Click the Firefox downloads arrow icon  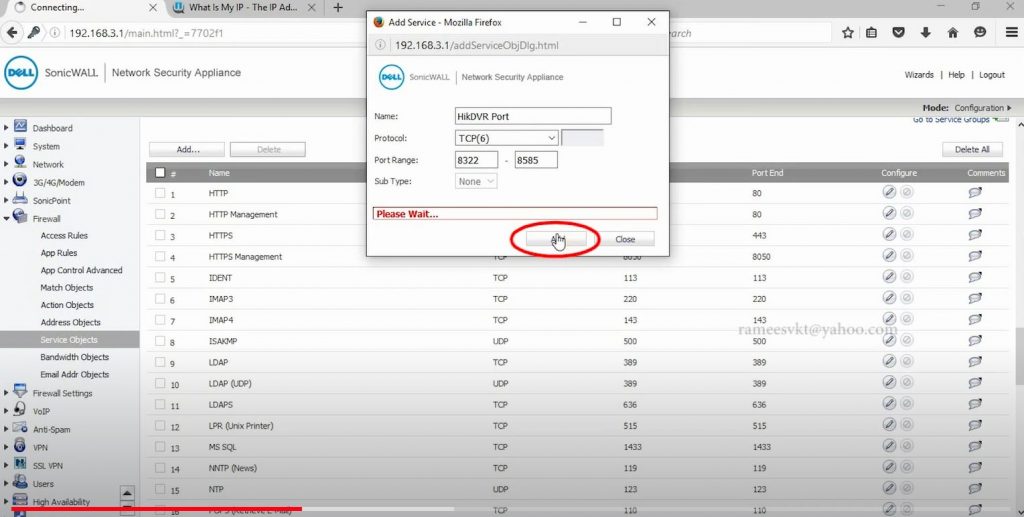pos(925,33)
